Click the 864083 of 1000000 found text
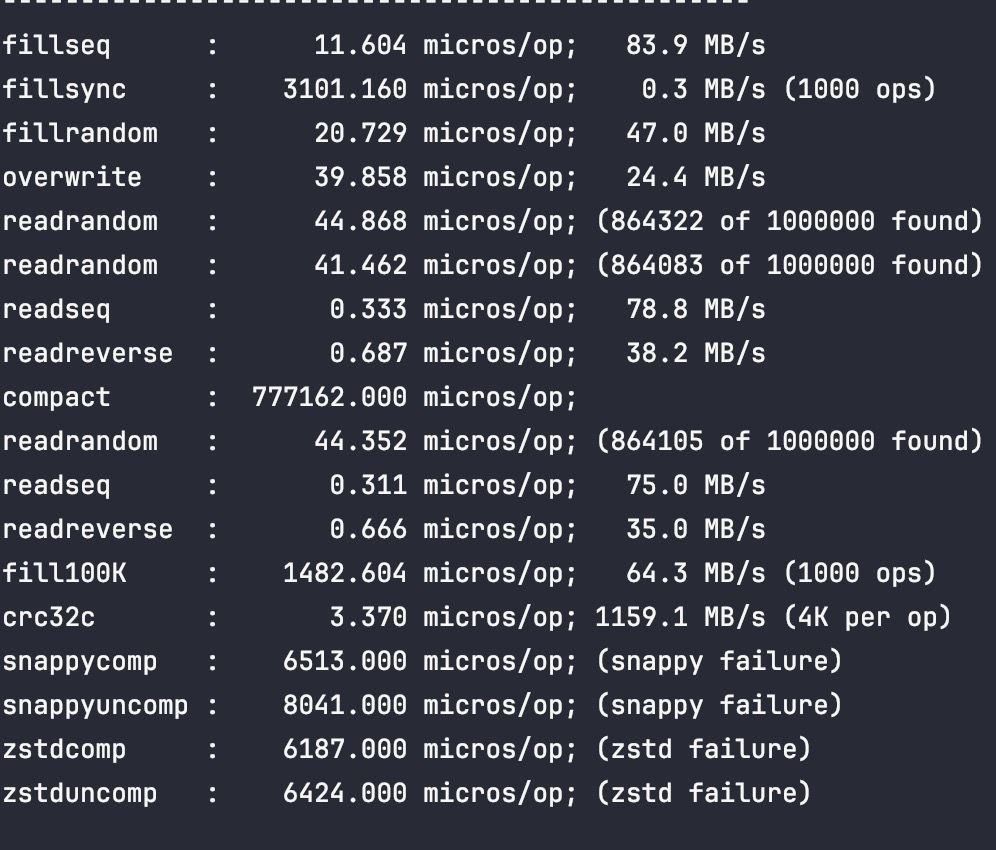This screenshot has height=850, width=996. (790, 266)
